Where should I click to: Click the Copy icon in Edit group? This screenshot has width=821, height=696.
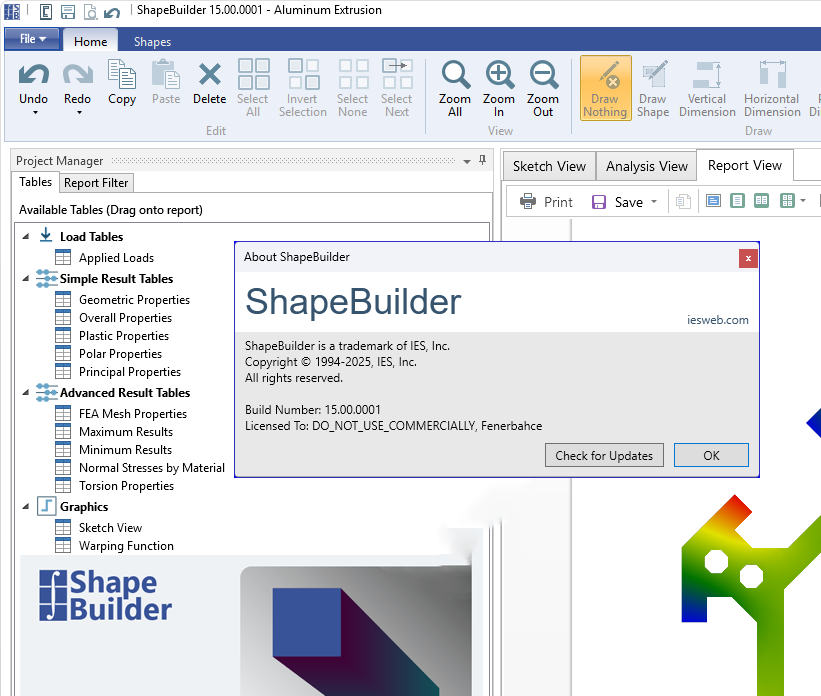[x=121, y=74]
